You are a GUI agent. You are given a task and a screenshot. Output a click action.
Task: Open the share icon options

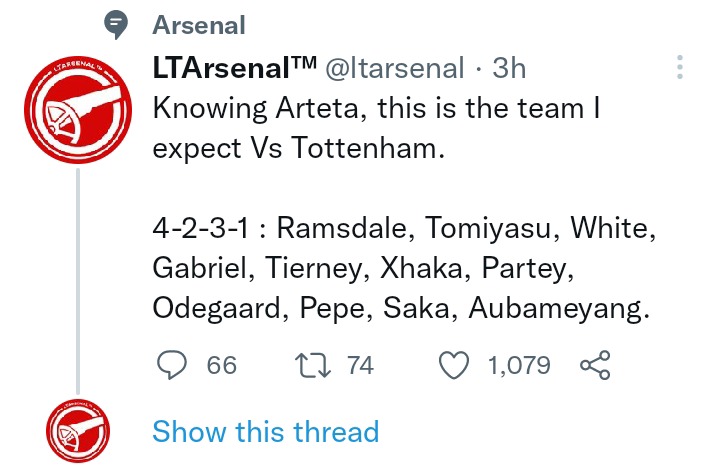(x=595, y=365)
